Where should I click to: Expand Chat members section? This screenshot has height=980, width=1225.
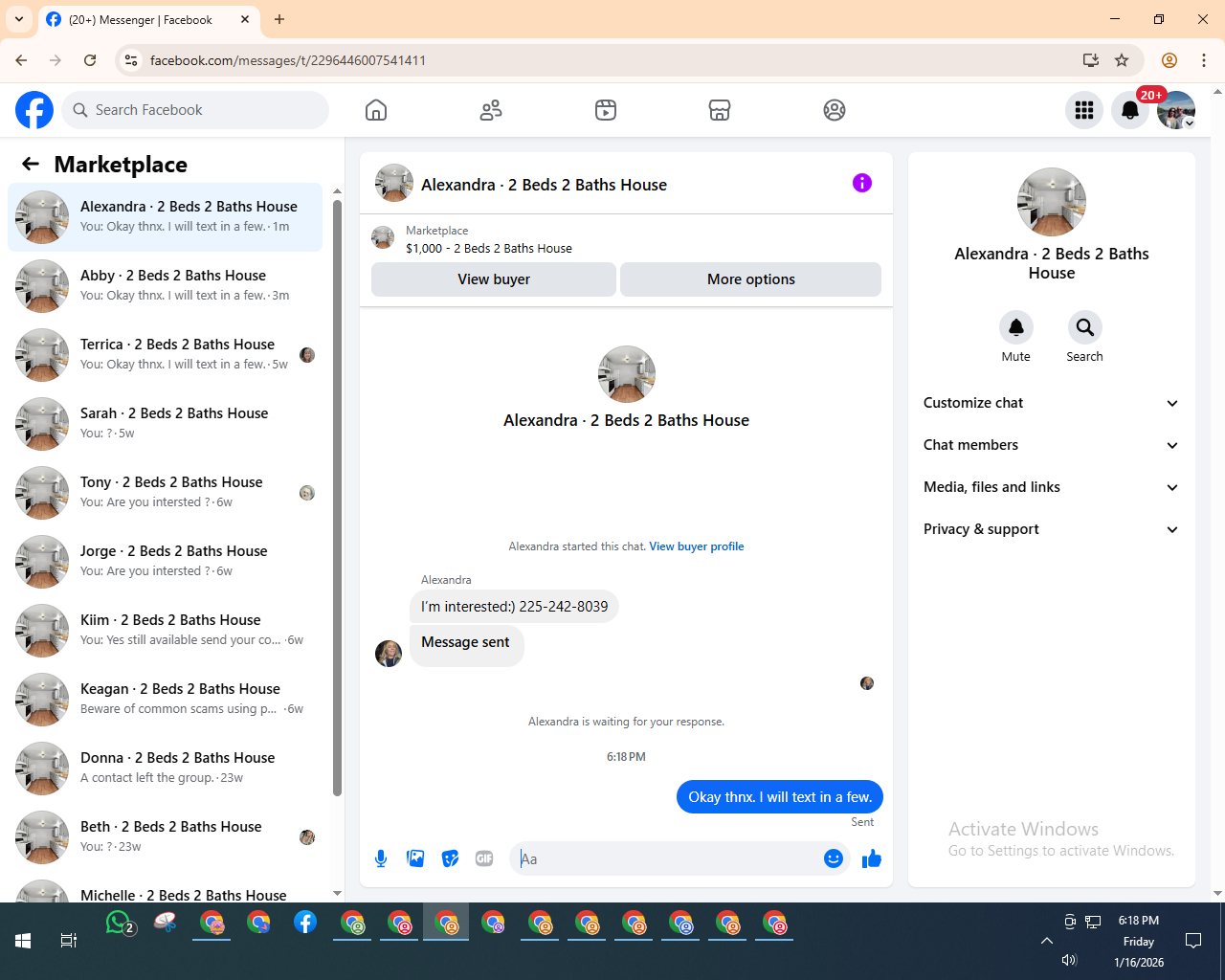(x=1052, y=445)
